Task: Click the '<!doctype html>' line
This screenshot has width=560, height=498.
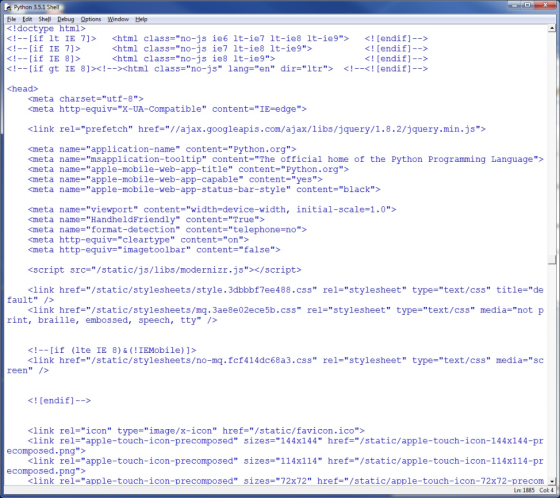Action: tap(46, 29)
